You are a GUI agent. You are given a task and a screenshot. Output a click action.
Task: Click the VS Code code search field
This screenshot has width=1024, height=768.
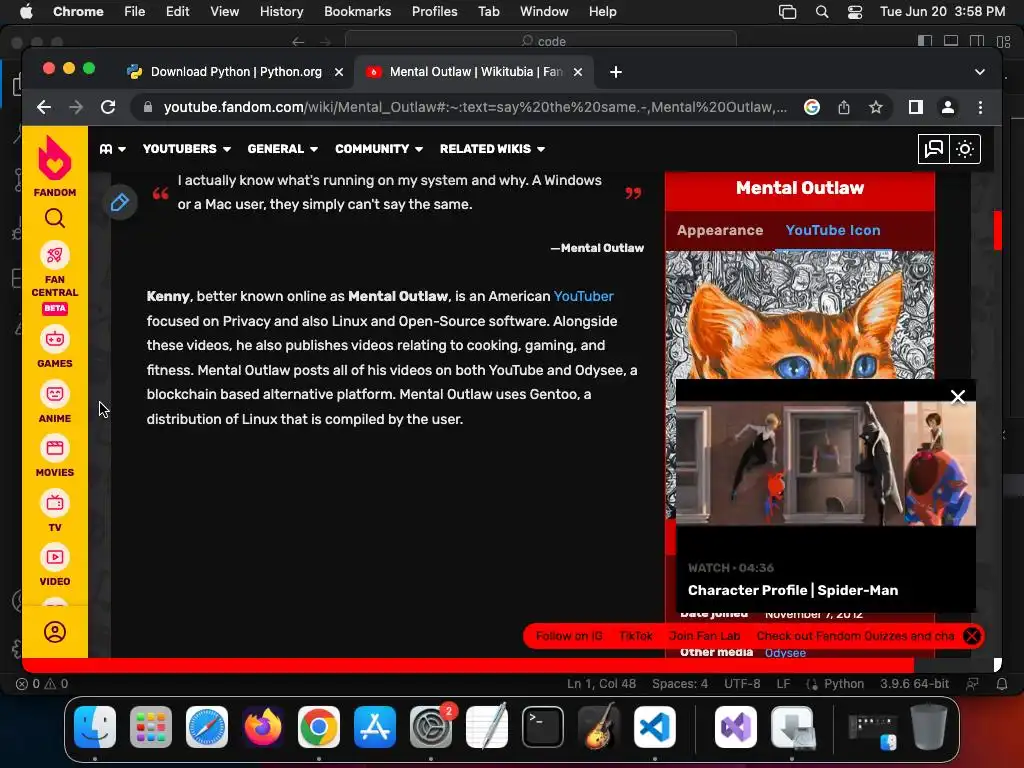(541, 41)
